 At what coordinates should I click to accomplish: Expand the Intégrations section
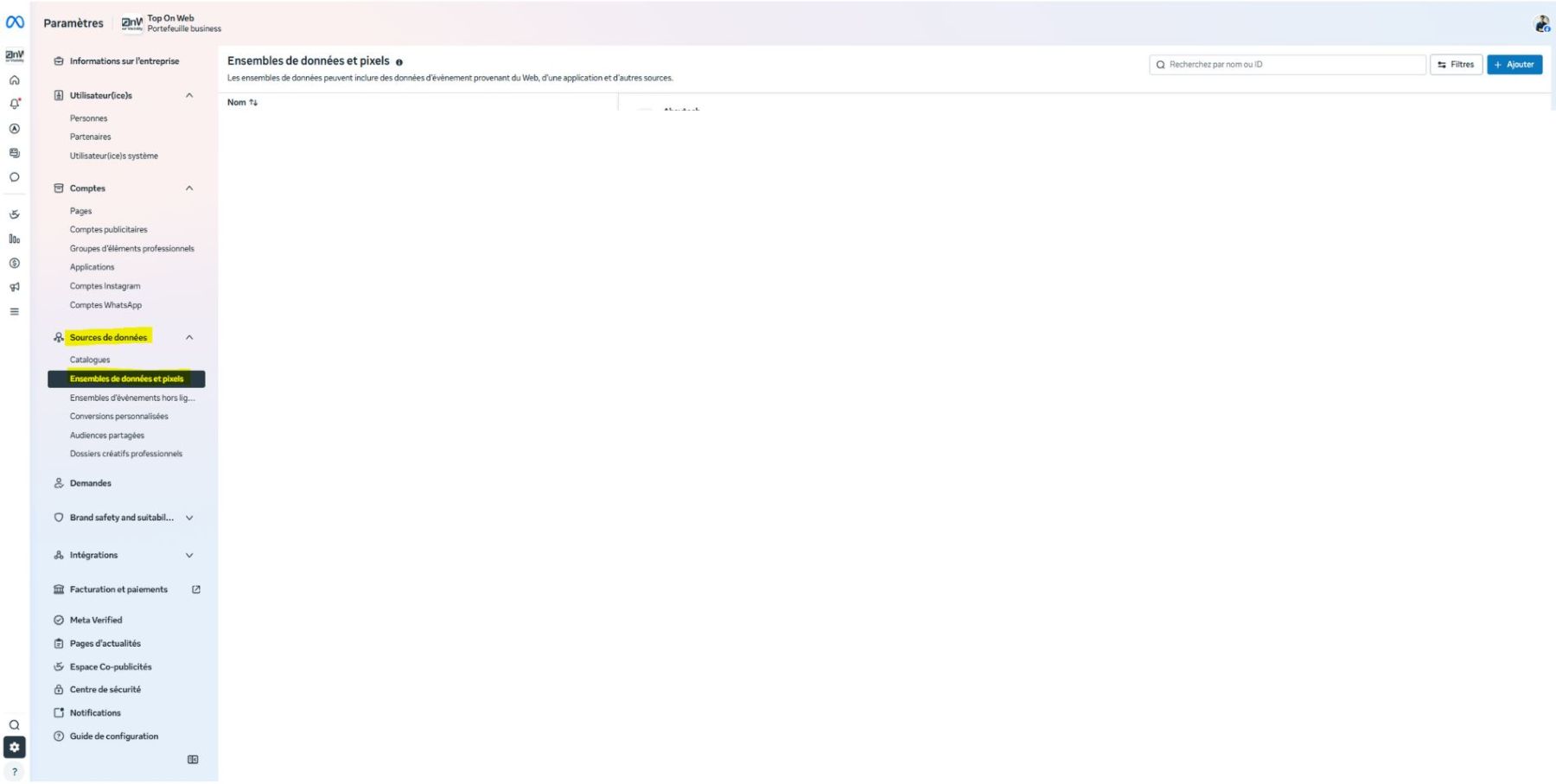pos(189,556)
